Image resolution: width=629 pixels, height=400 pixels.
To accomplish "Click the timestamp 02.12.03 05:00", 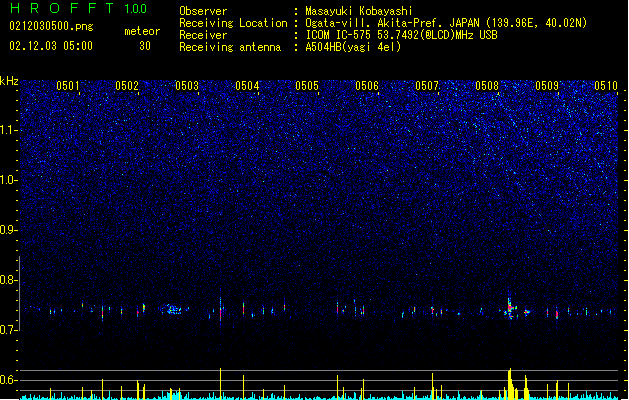I will (x=51, y=46).
